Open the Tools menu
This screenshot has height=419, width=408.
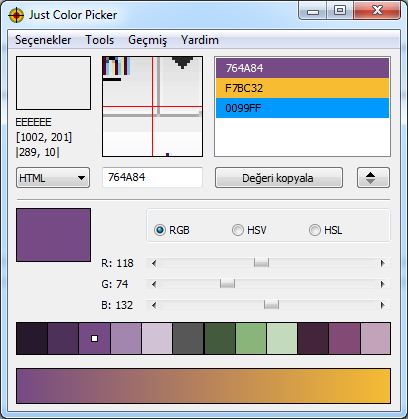pos(100,40)
